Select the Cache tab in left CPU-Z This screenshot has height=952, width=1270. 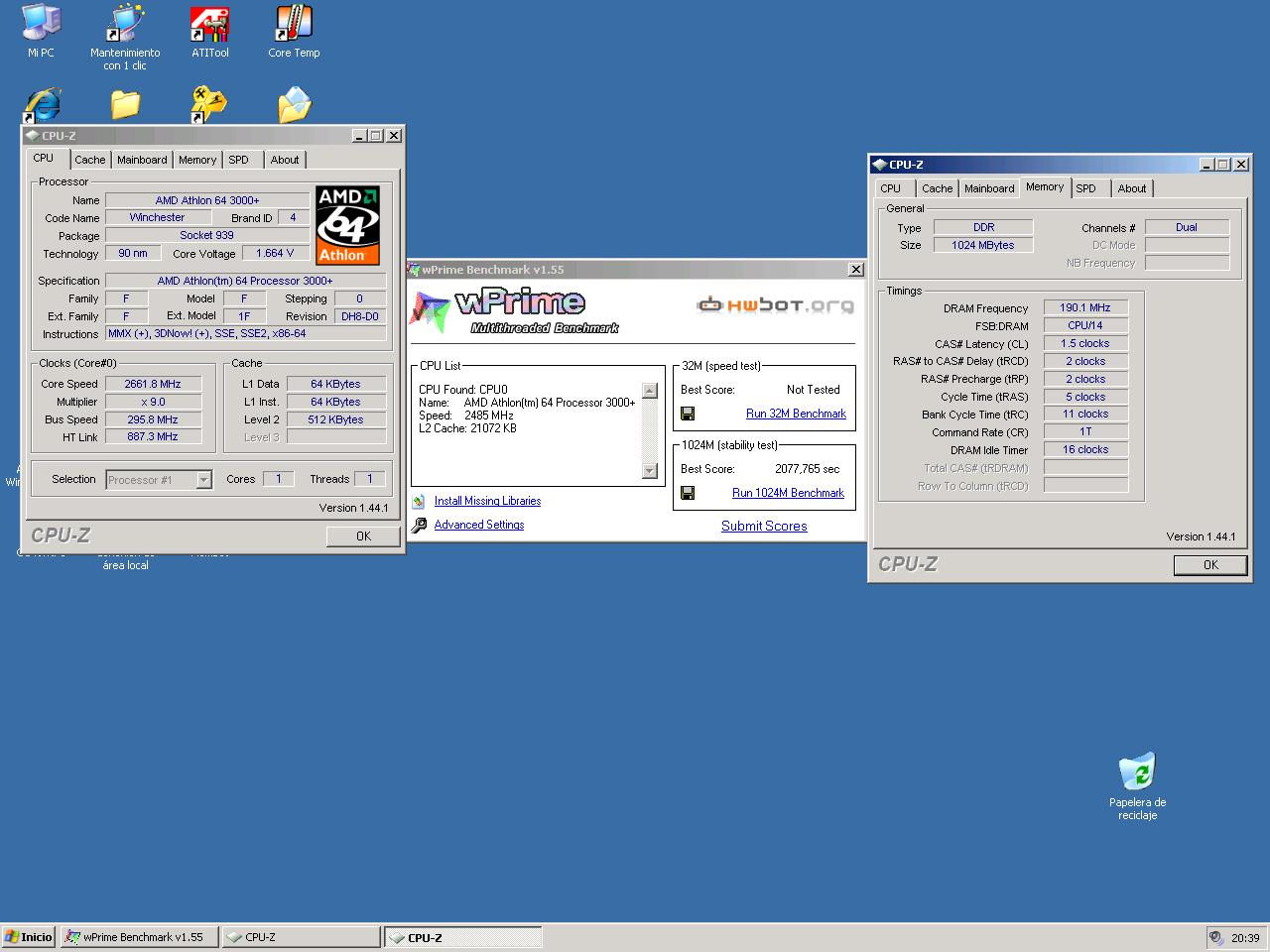coord(90,160)
